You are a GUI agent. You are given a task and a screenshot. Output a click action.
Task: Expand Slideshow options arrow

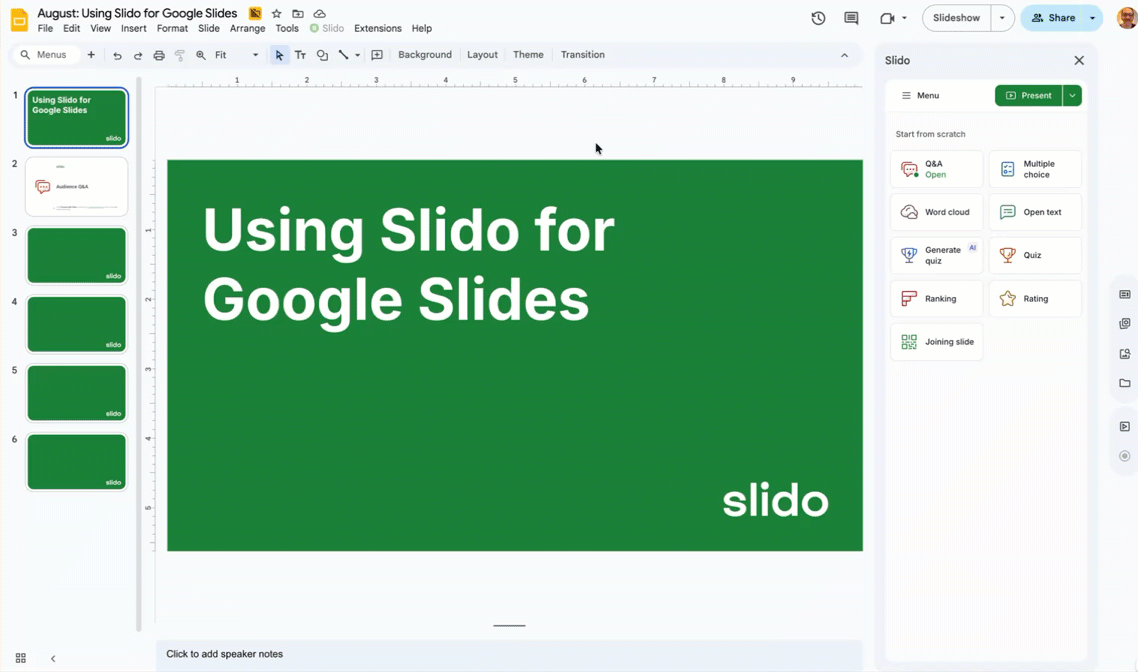[x=1002, y=18]
